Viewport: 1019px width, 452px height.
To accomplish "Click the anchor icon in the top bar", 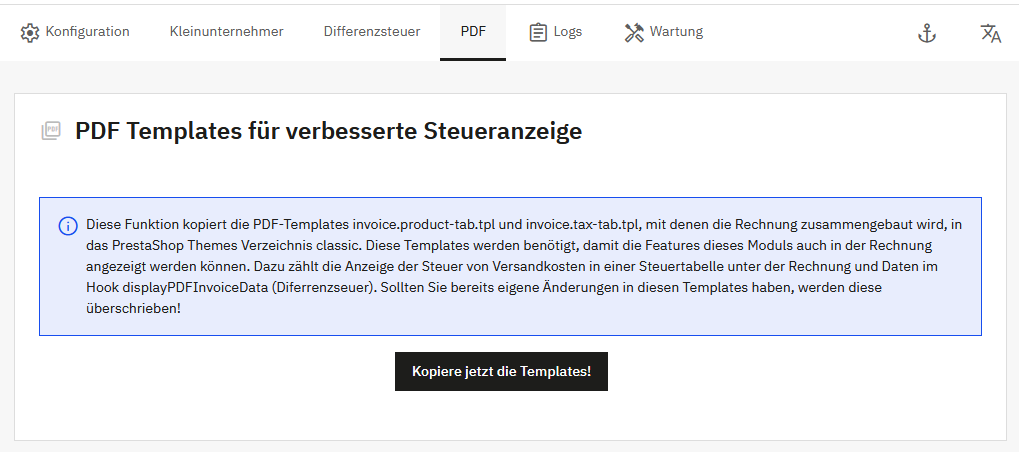I will tap(927, 33).
